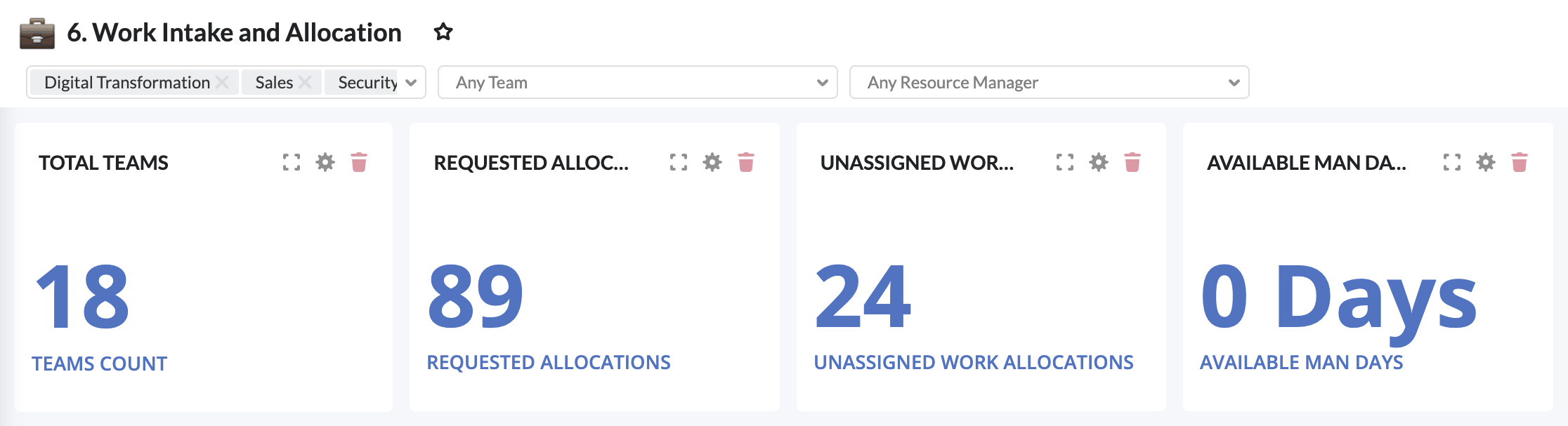
Task: Expand the Total Teams widget to fullscreen
Action: [292, 163]
